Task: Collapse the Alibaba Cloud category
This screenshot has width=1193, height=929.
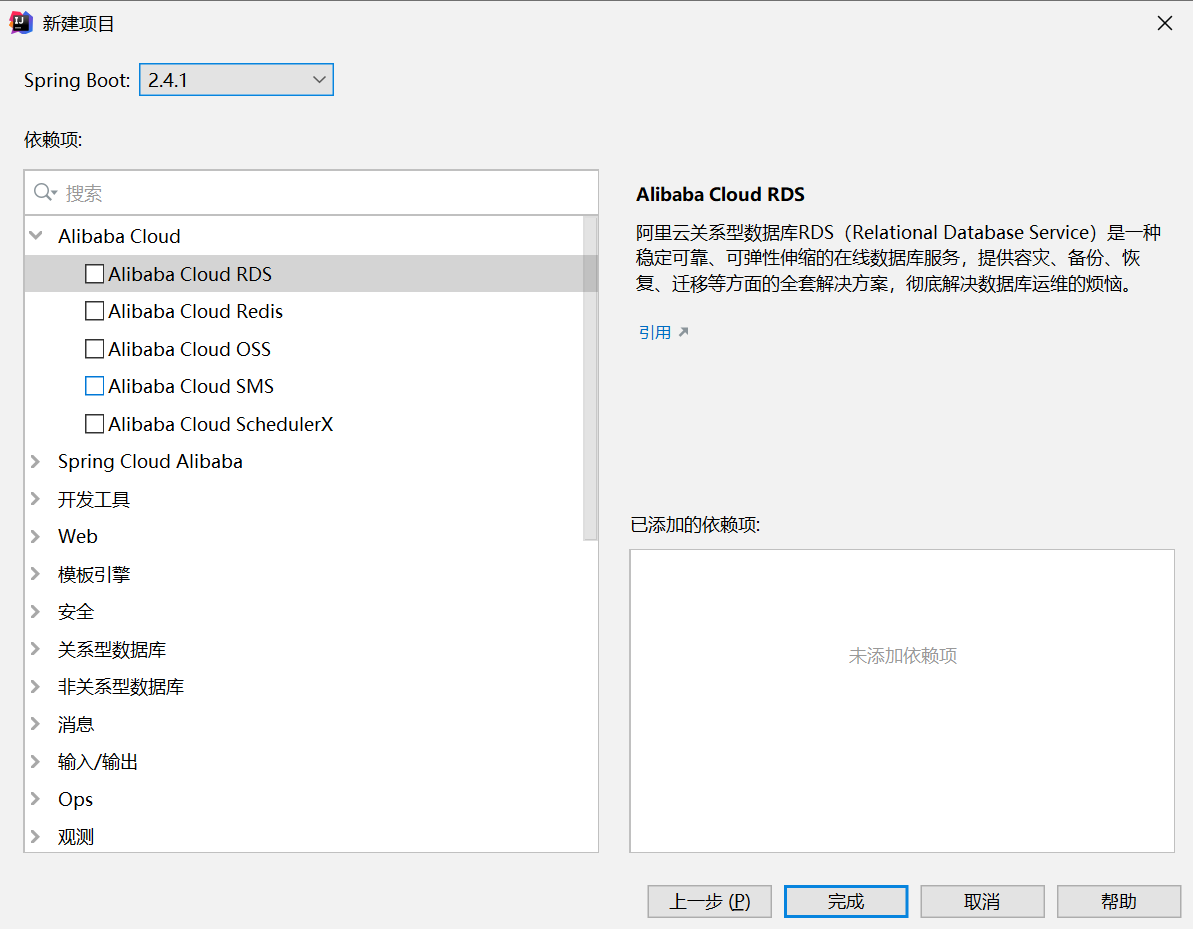Action: click(x=36, y=236)
